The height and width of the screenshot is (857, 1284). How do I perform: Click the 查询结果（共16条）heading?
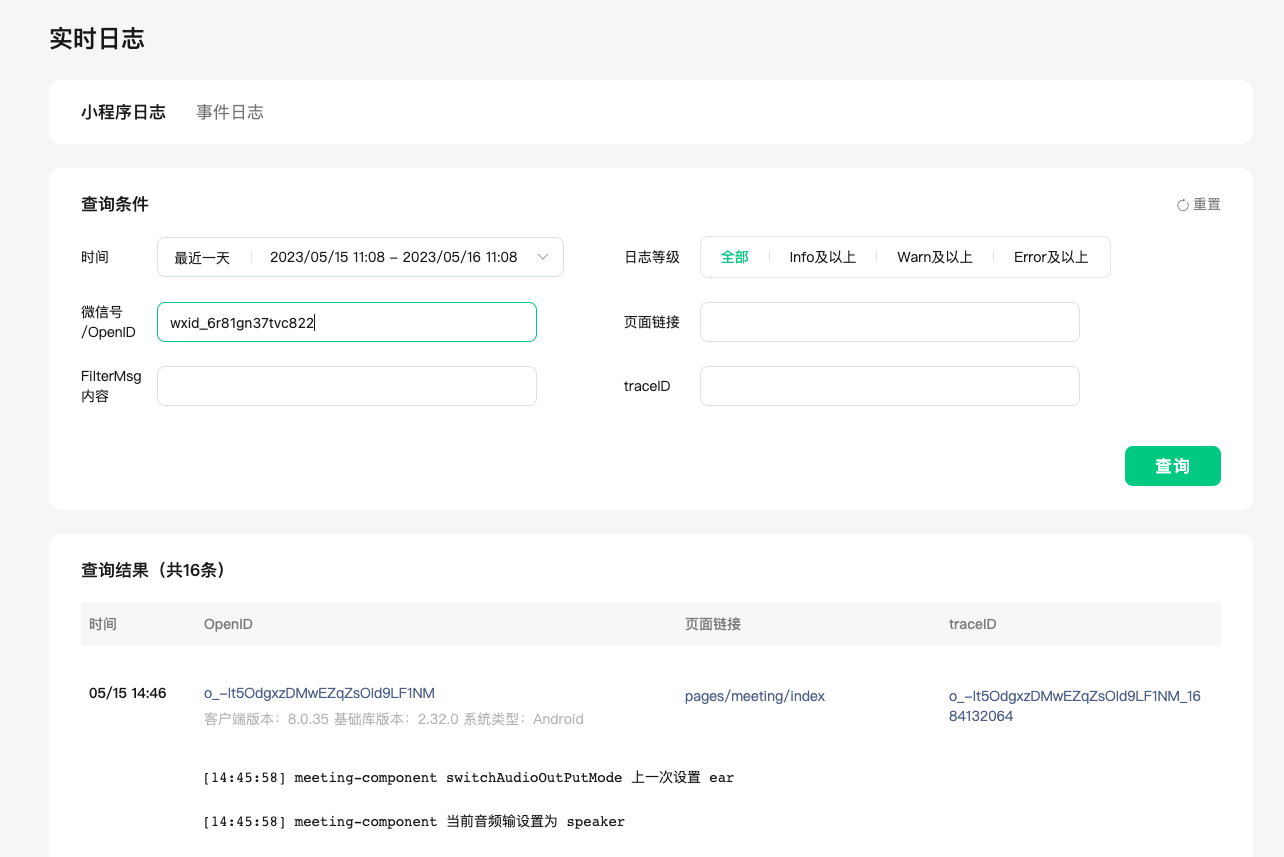pos(155,570)
